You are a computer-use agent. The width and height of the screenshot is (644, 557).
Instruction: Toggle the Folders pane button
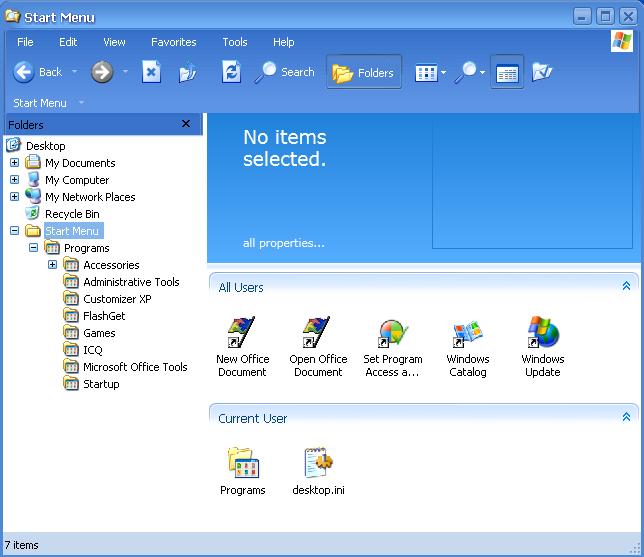click(x=364, y=72)
